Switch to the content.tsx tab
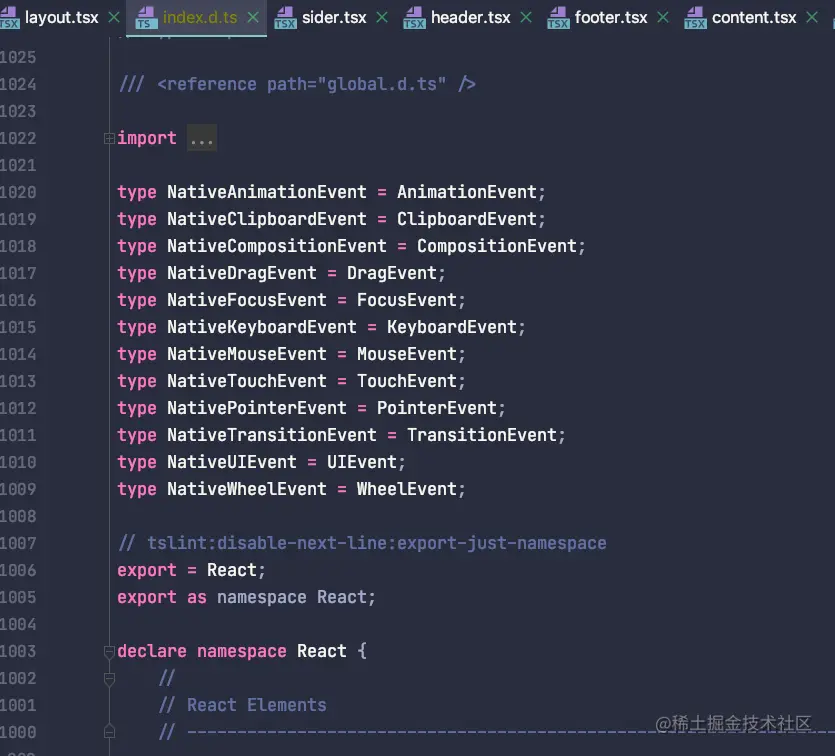This screenshot has height=756, width=835. coord(755,17)
